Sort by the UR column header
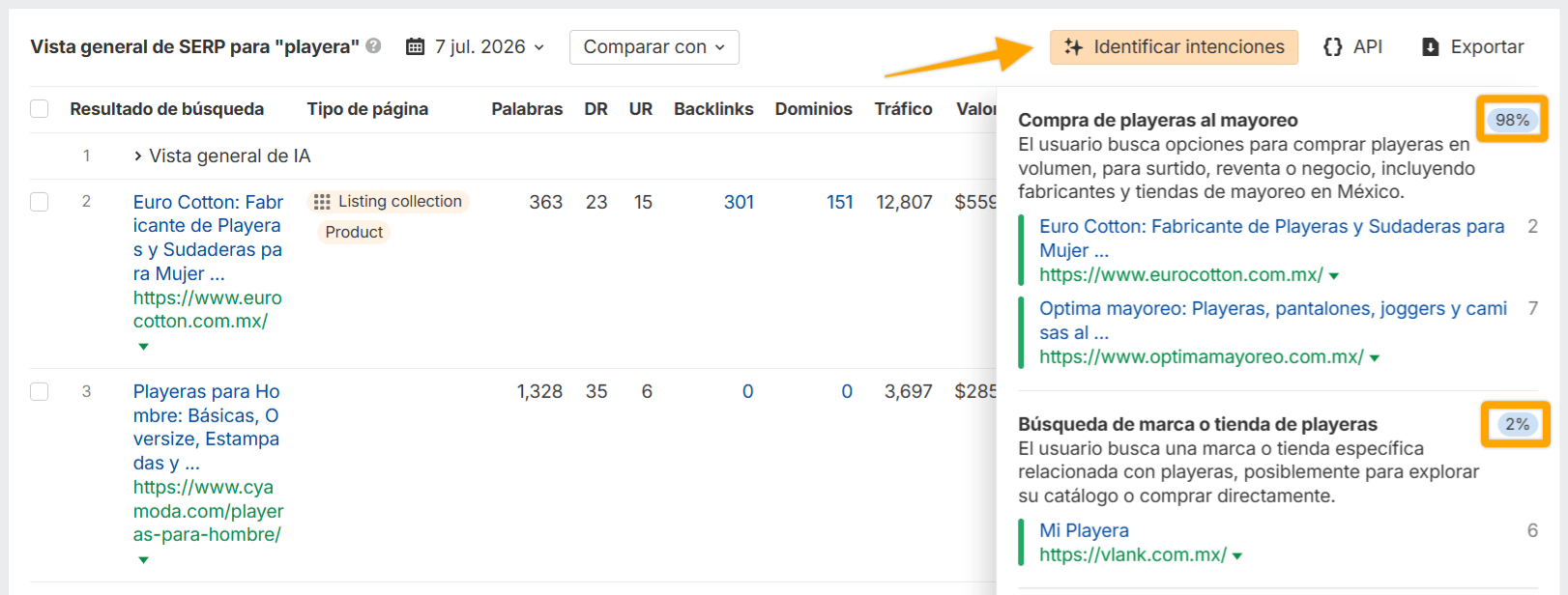Viewport: 1568px width, 595px height. point(641,109)
